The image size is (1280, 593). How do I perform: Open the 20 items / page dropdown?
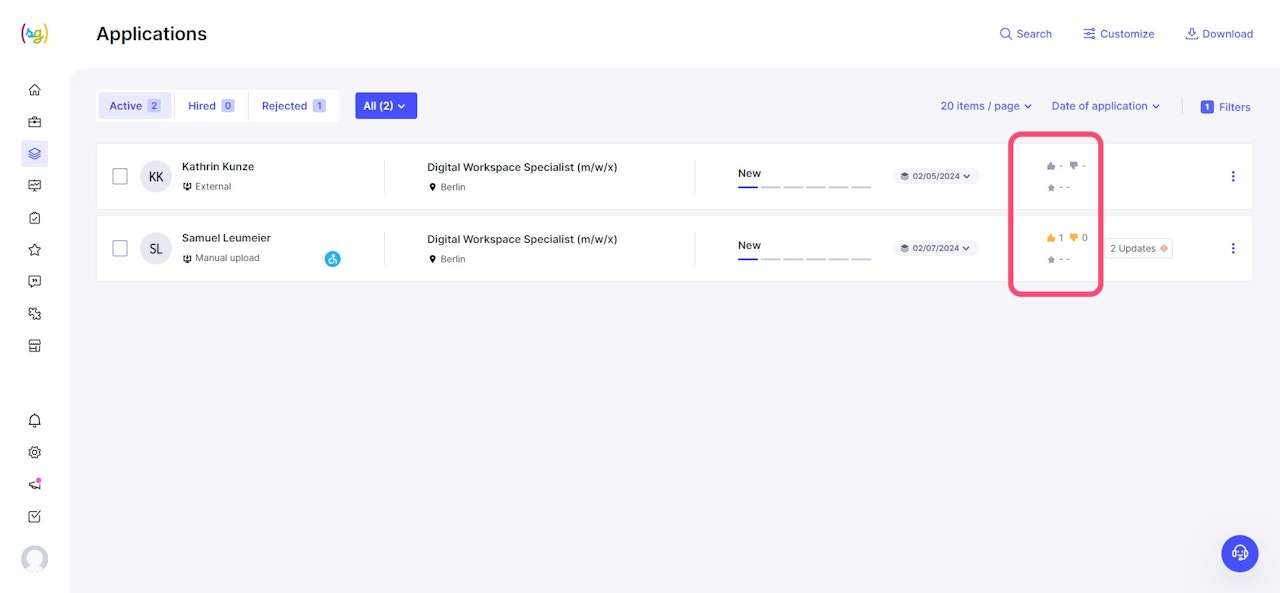[986, 106]
